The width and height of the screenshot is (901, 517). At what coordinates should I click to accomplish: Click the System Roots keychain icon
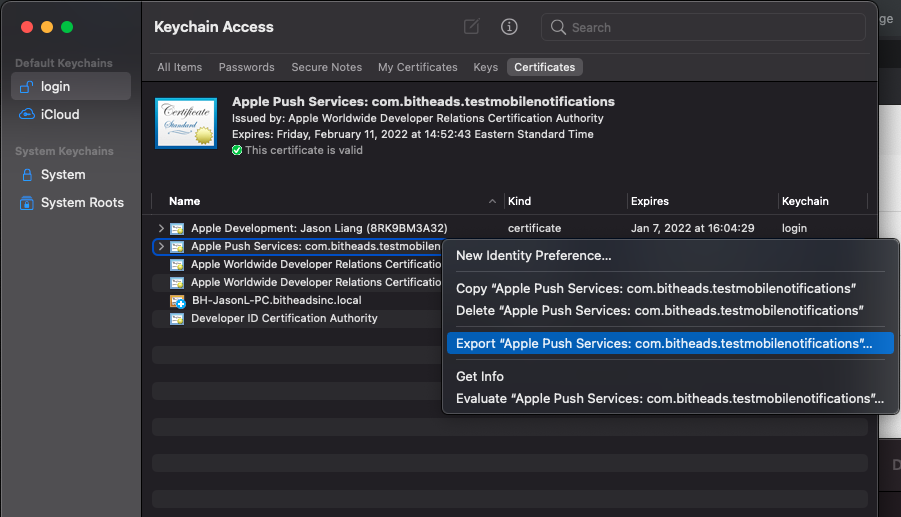point(26,203)
